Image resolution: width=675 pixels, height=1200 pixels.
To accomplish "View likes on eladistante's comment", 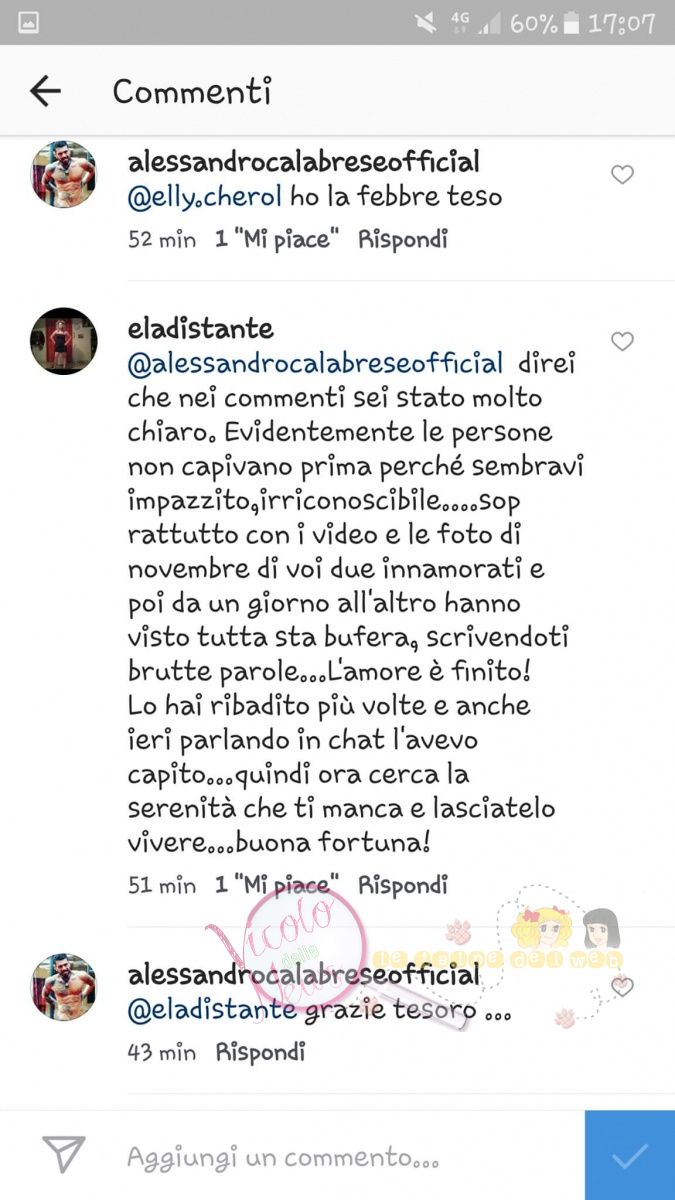I will (278, 885).
